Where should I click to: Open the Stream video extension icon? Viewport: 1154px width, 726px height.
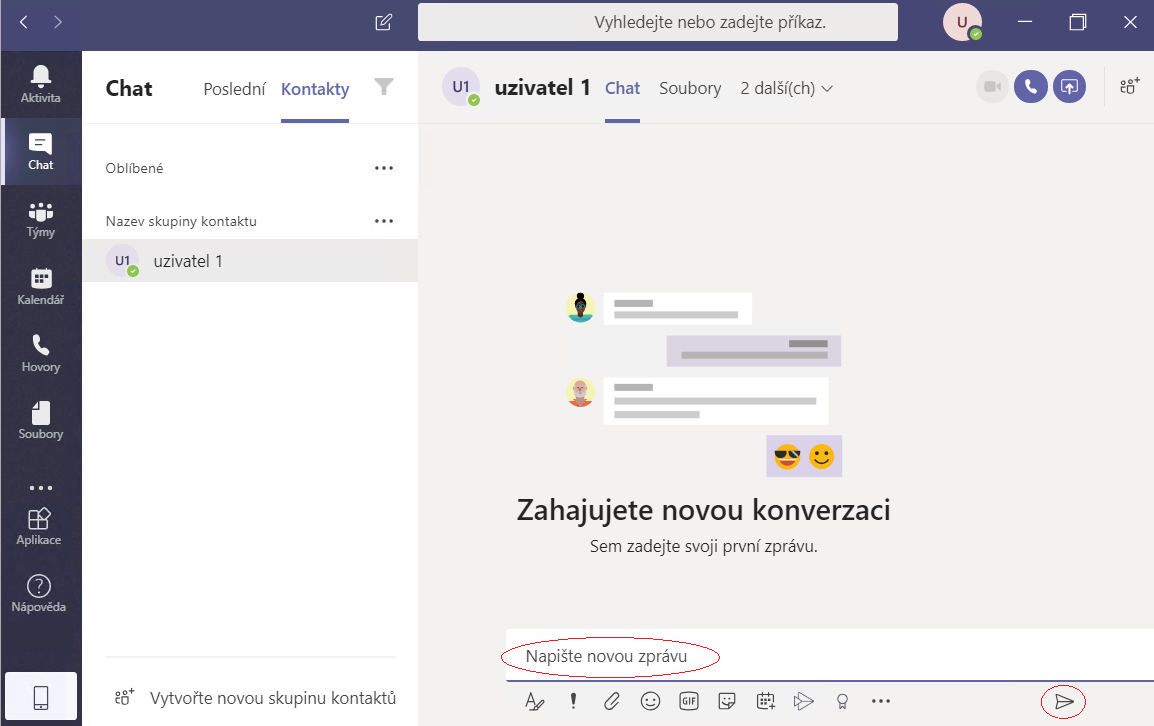(x=804, y=701)
